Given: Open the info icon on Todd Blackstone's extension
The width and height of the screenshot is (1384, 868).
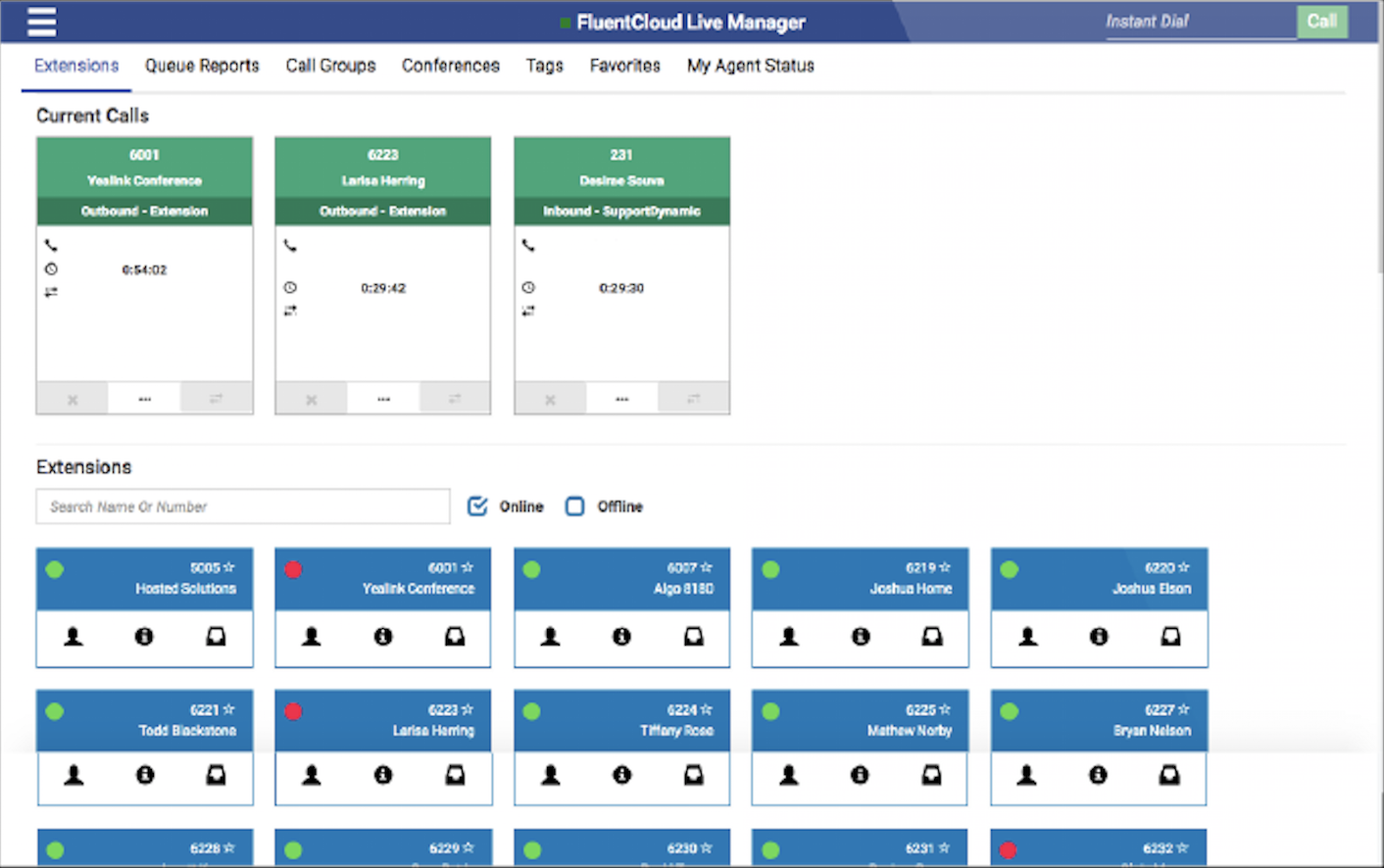Looking at the screenshot, I should point(145,775).
